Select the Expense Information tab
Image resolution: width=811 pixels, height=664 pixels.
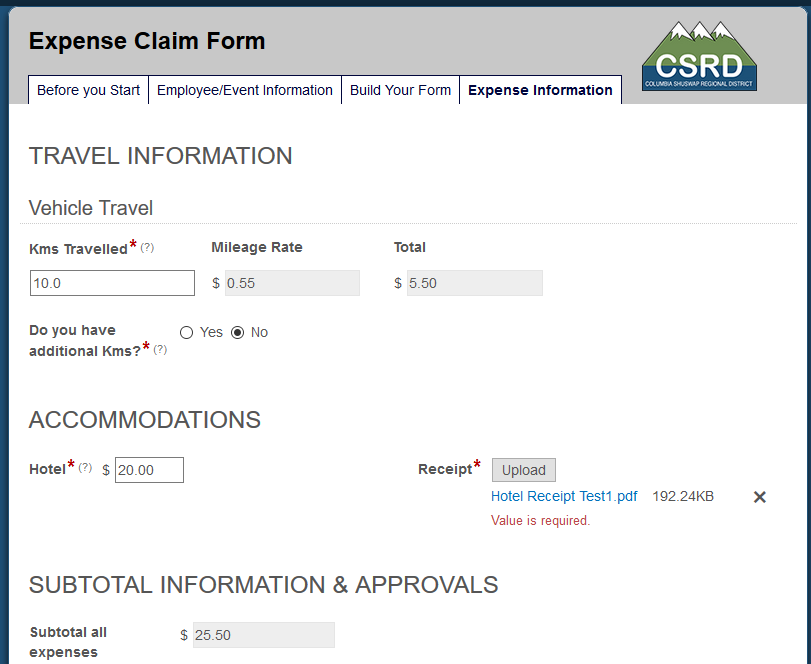[540, 90]
